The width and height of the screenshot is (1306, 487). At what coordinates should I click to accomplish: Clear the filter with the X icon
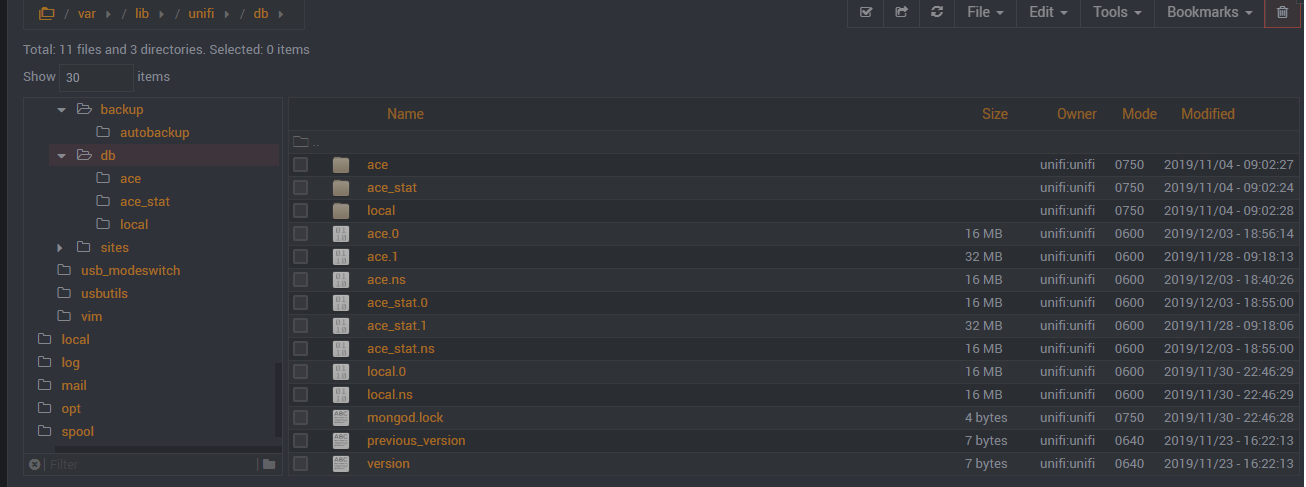coord(34,464)
